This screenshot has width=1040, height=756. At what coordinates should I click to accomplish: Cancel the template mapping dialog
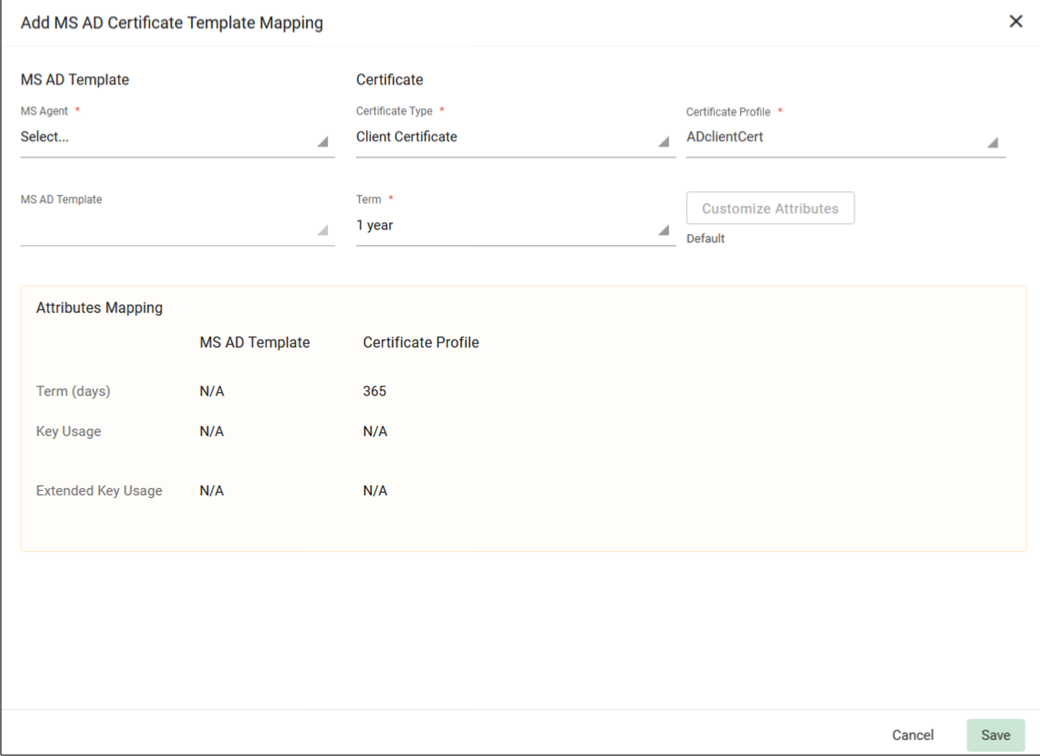[913, 735]
